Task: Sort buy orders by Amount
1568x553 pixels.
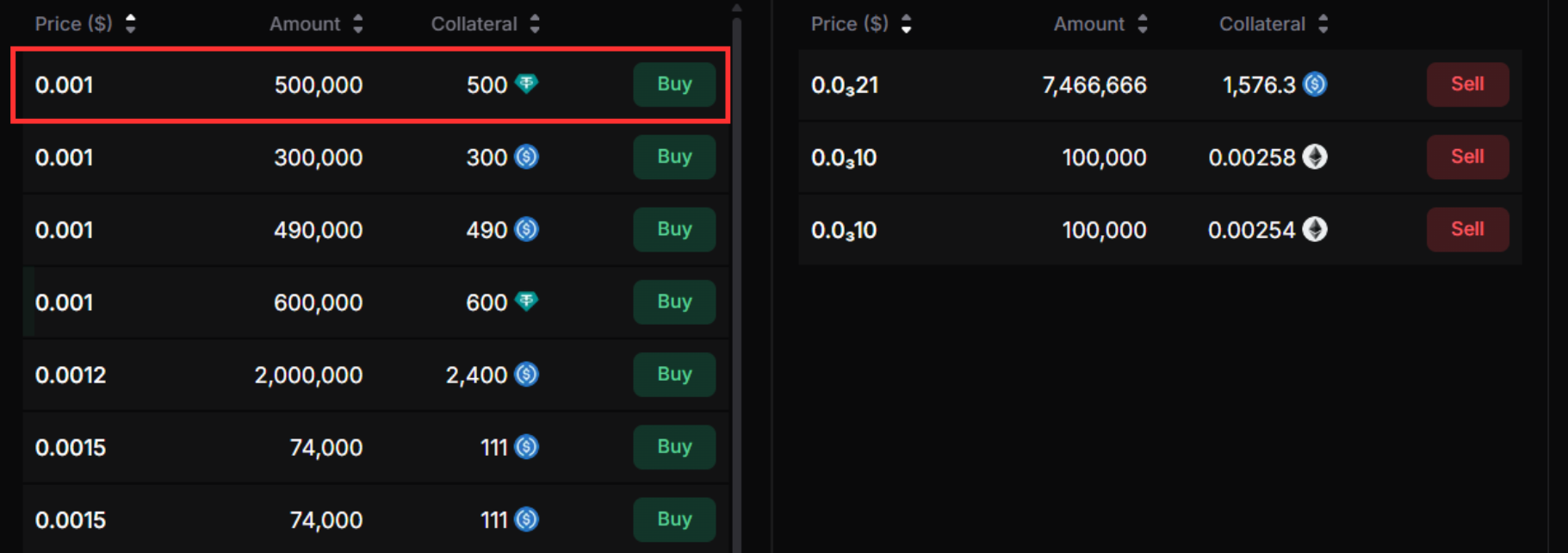Action: click(358, 23)
